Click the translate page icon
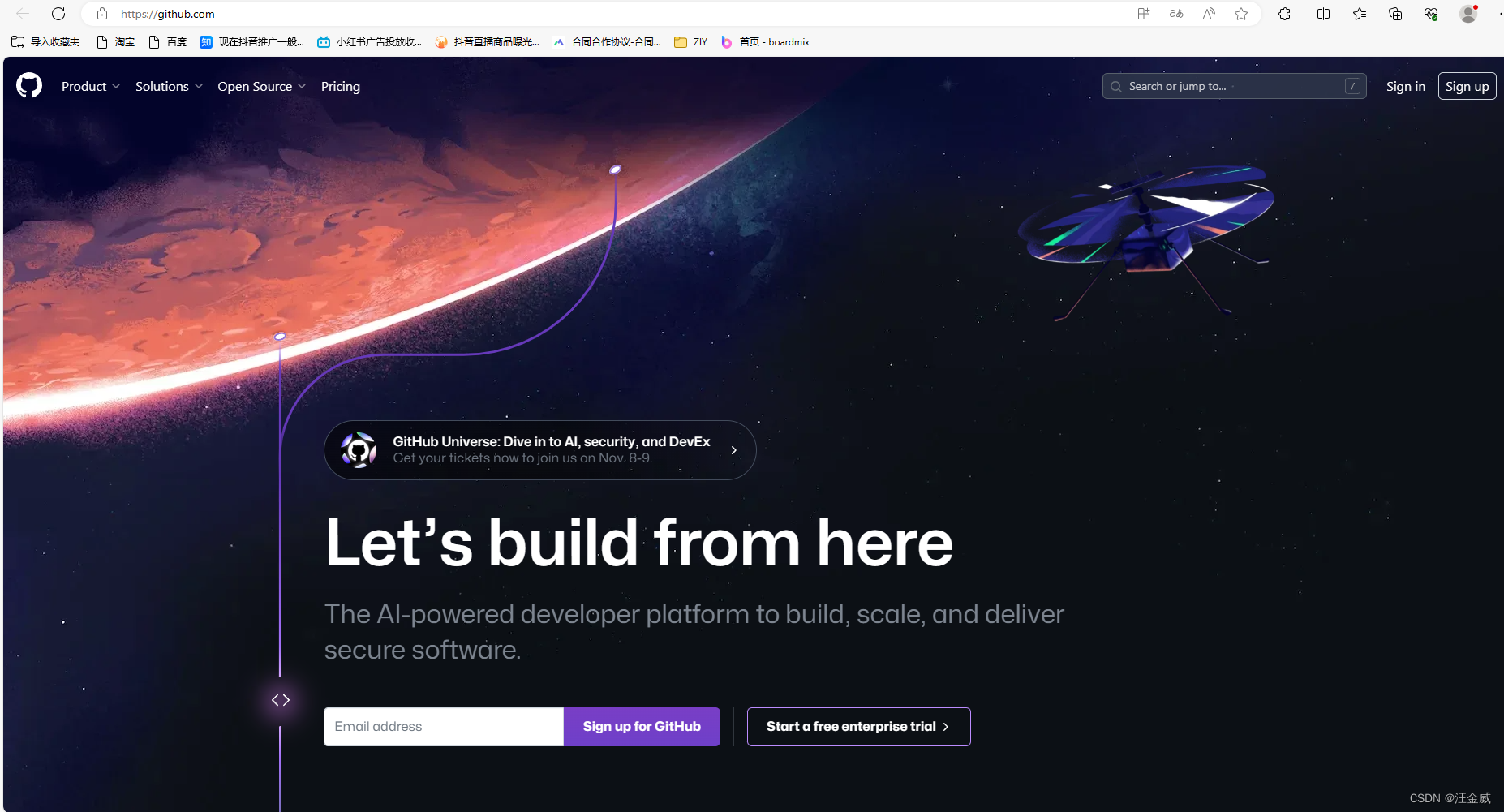 pyautogui.click(x=1176, y=14)
